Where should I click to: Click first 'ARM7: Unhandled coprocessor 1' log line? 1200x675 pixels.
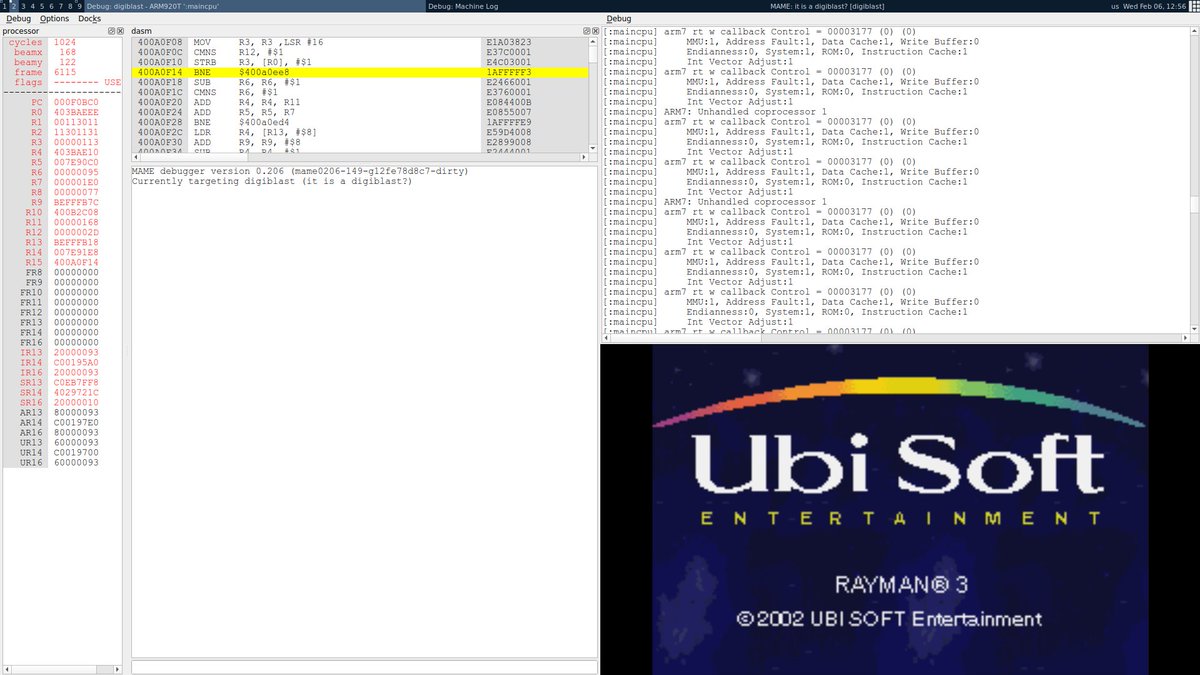click(716, 112)
